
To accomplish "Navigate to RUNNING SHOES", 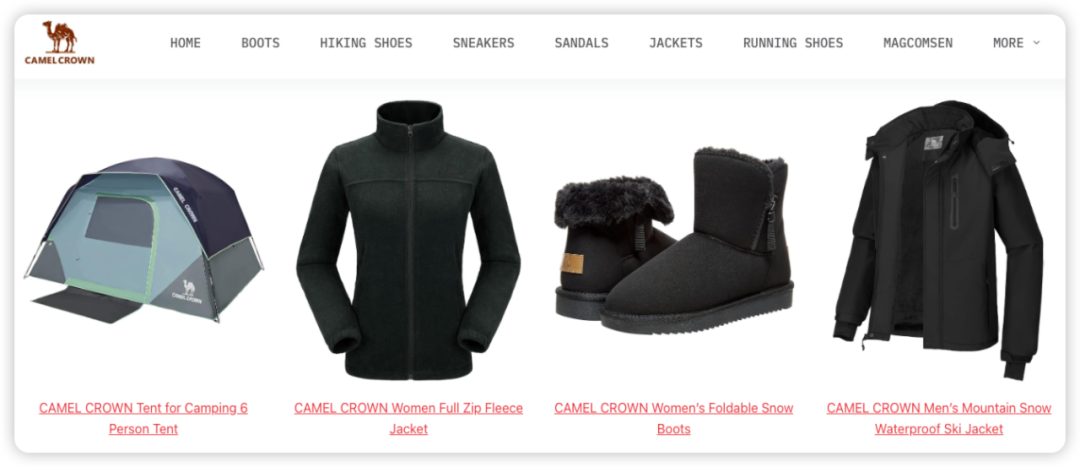I will pyautogui.click(x=793, y=43).
